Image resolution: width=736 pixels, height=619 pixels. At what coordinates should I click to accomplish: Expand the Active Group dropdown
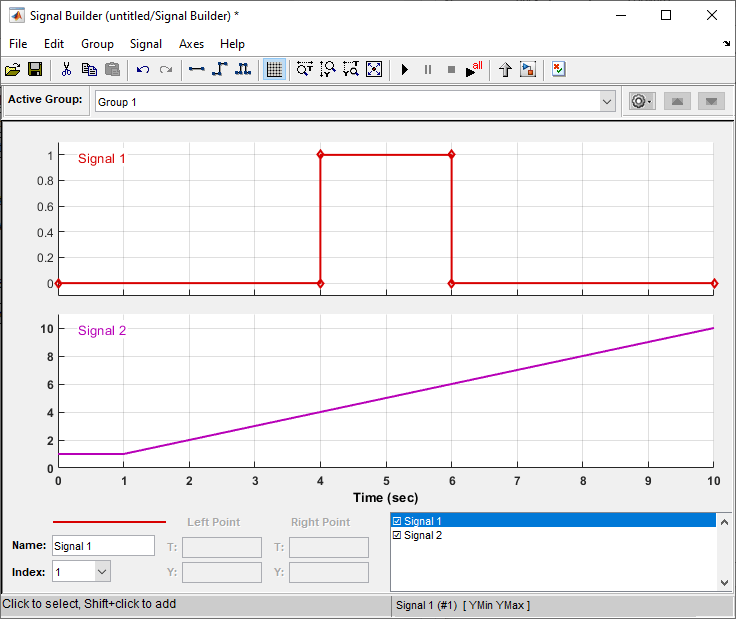[x=607, y=102]
